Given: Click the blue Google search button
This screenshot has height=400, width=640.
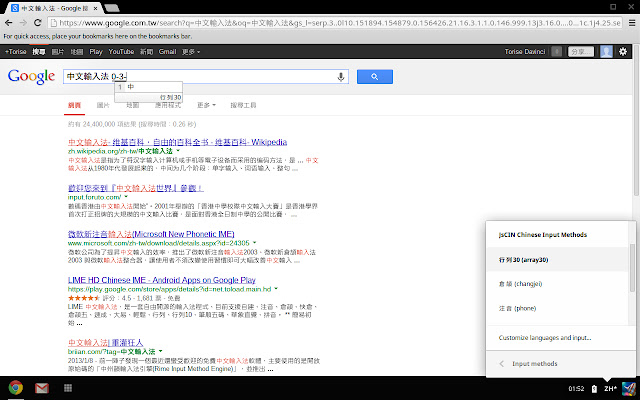Looking at the screenshot, I should click(374, 76).
